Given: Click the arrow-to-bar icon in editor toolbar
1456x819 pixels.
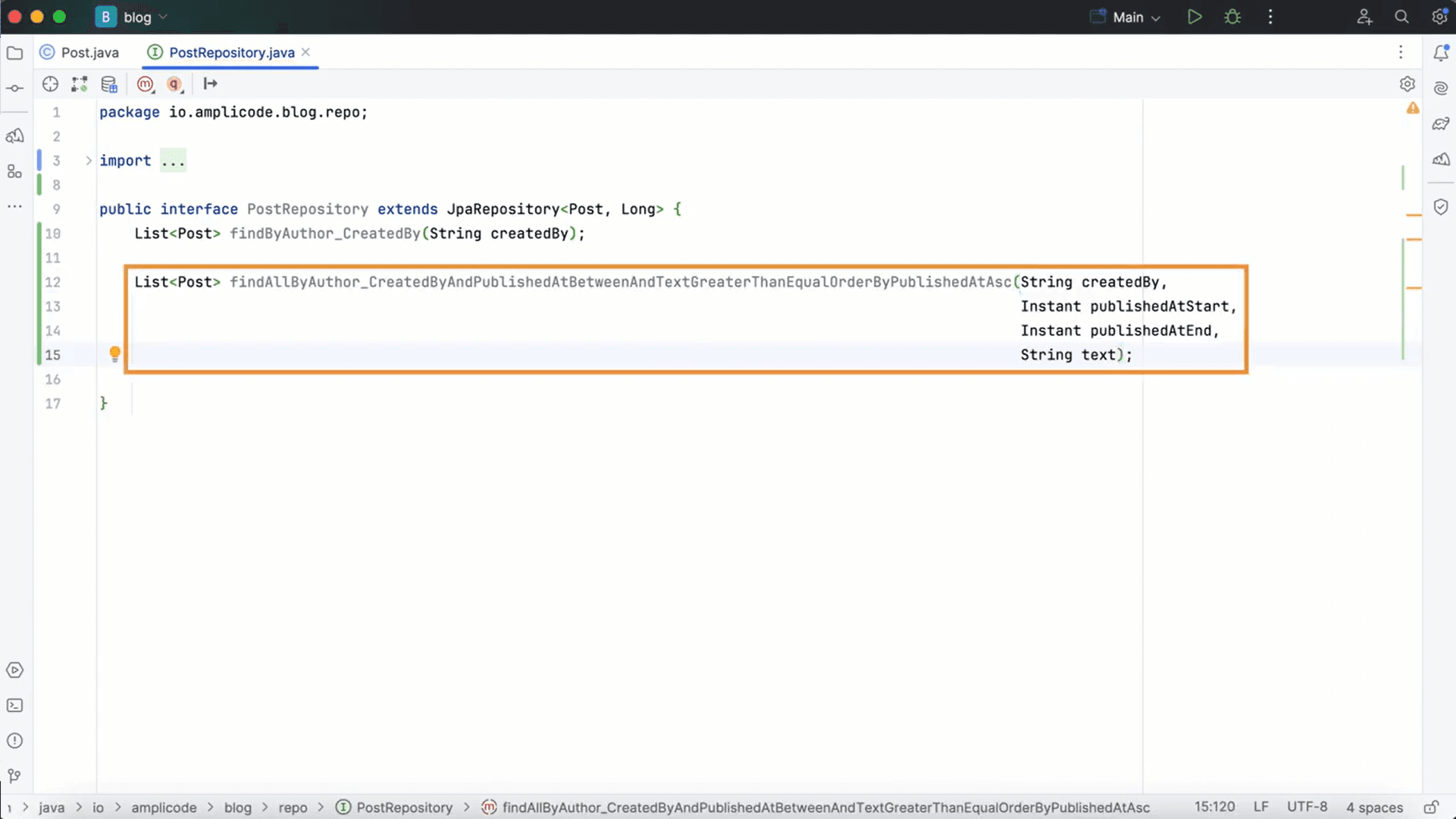Looking at the screenshot, I should 210,84.
